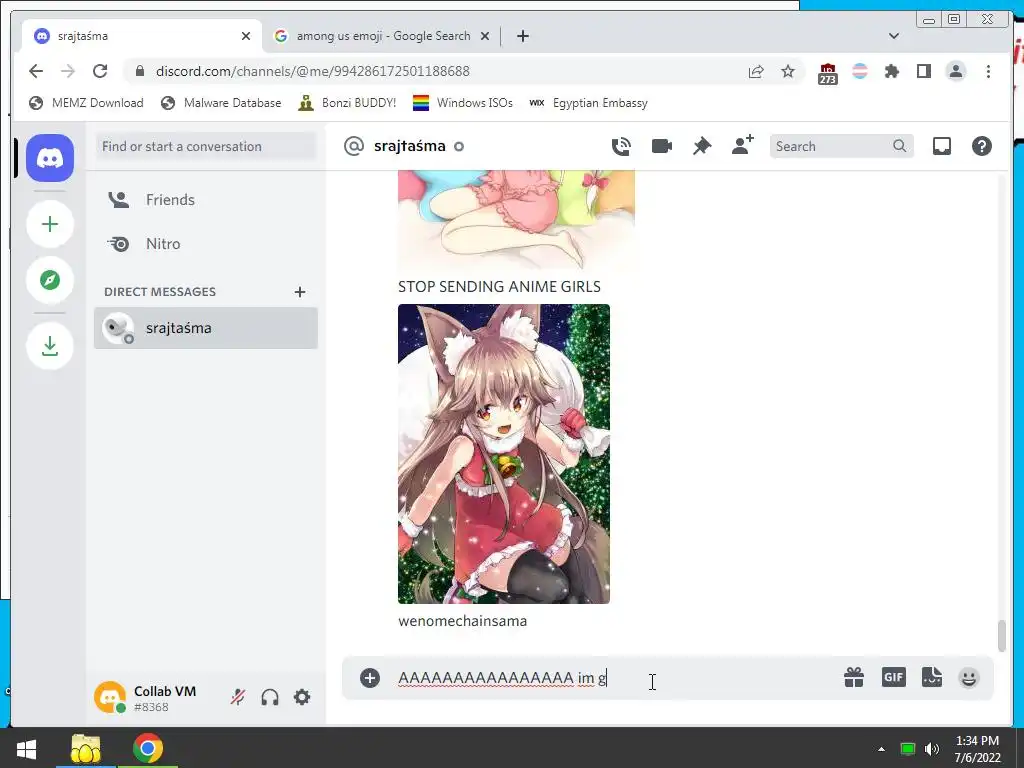Close the srajtaśma tab

pyautogui.click(x=246, y=36)
